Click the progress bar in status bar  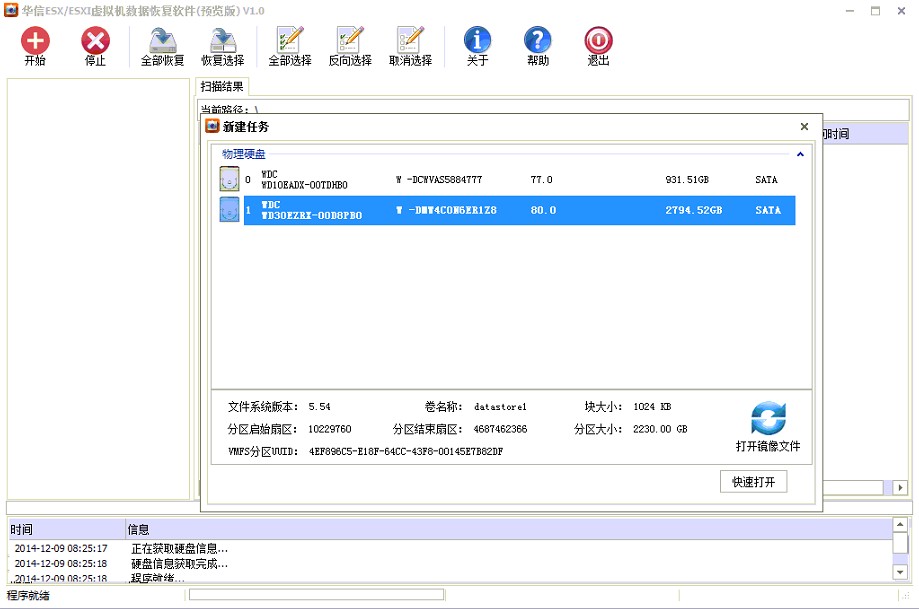click(316, 595)
